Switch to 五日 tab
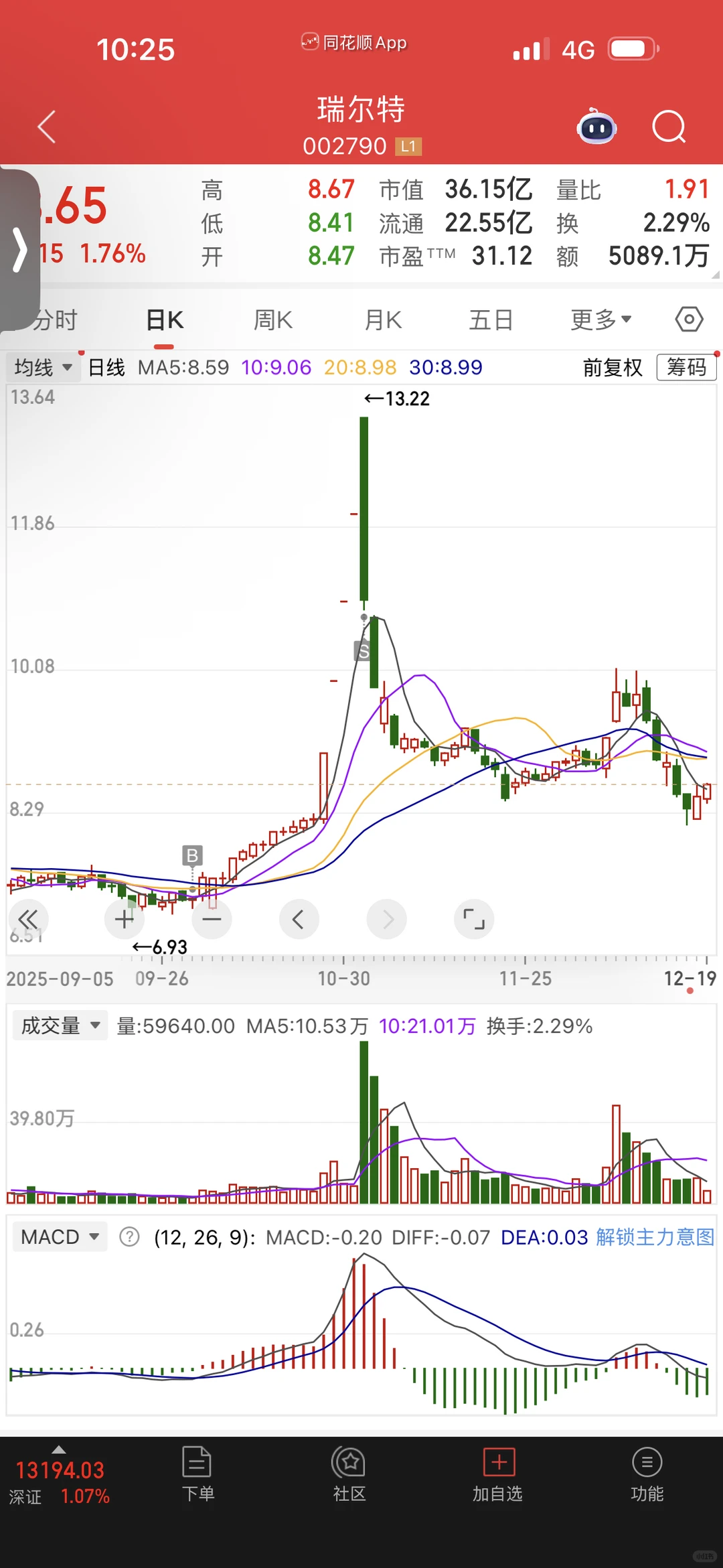 point(491,320)
